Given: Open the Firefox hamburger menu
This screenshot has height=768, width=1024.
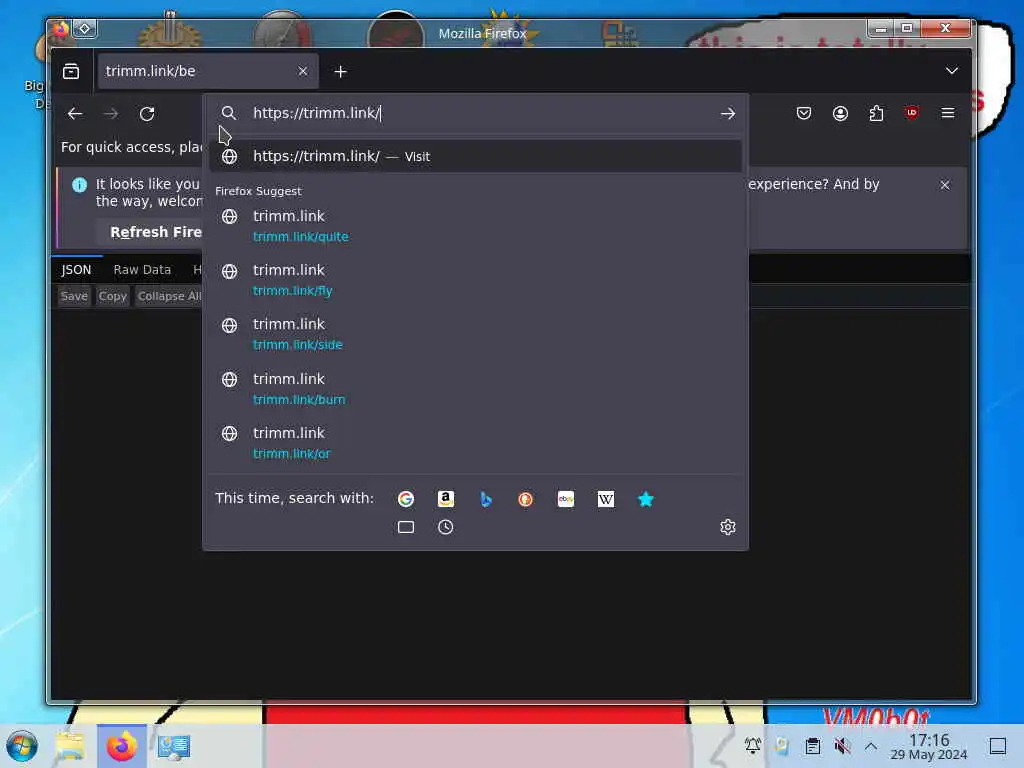Looking at the screenshot, I should point(948,113).
